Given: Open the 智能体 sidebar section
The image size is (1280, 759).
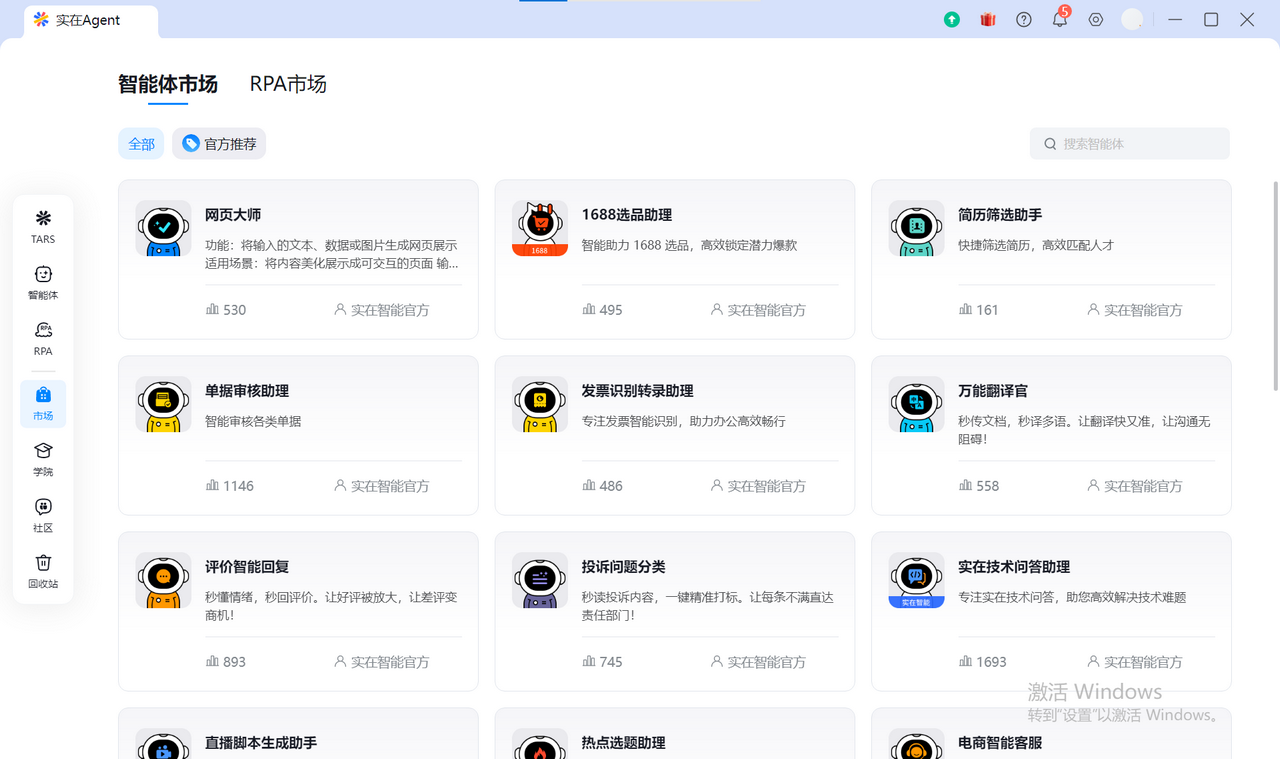Looking at the screenshot, I should pos(43,283).
